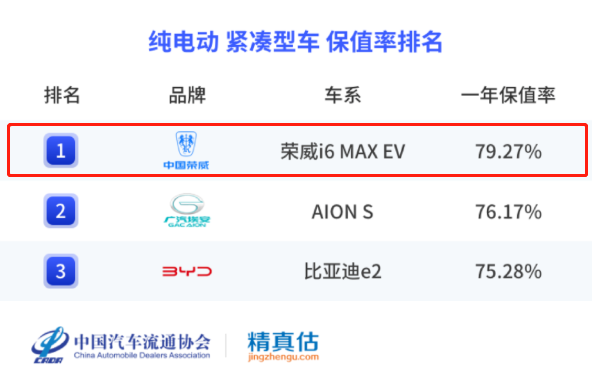Click the 纯电动 紧凑型车 保值率排名 title
Image resolution: width=592 pixels, height=383 pixels.
pos(295,42)
